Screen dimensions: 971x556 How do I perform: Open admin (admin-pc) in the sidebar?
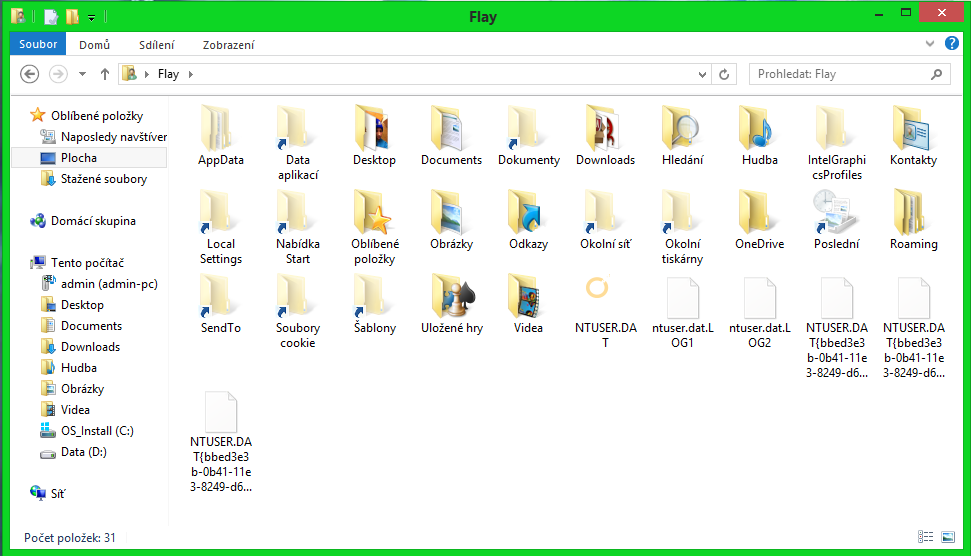99,284
